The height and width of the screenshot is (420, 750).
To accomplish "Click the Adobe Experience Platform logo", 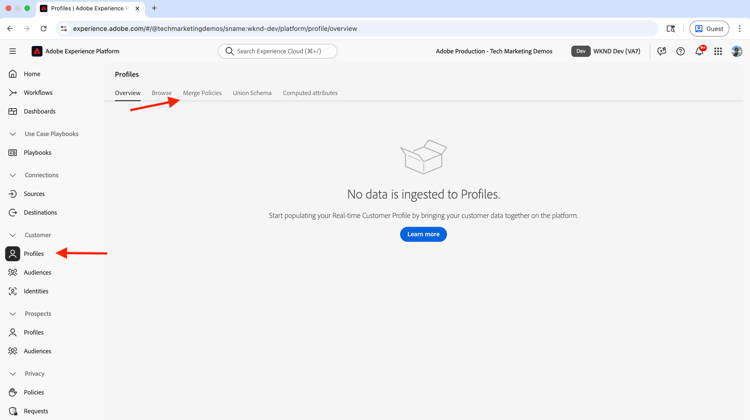I will click(37, 51).
